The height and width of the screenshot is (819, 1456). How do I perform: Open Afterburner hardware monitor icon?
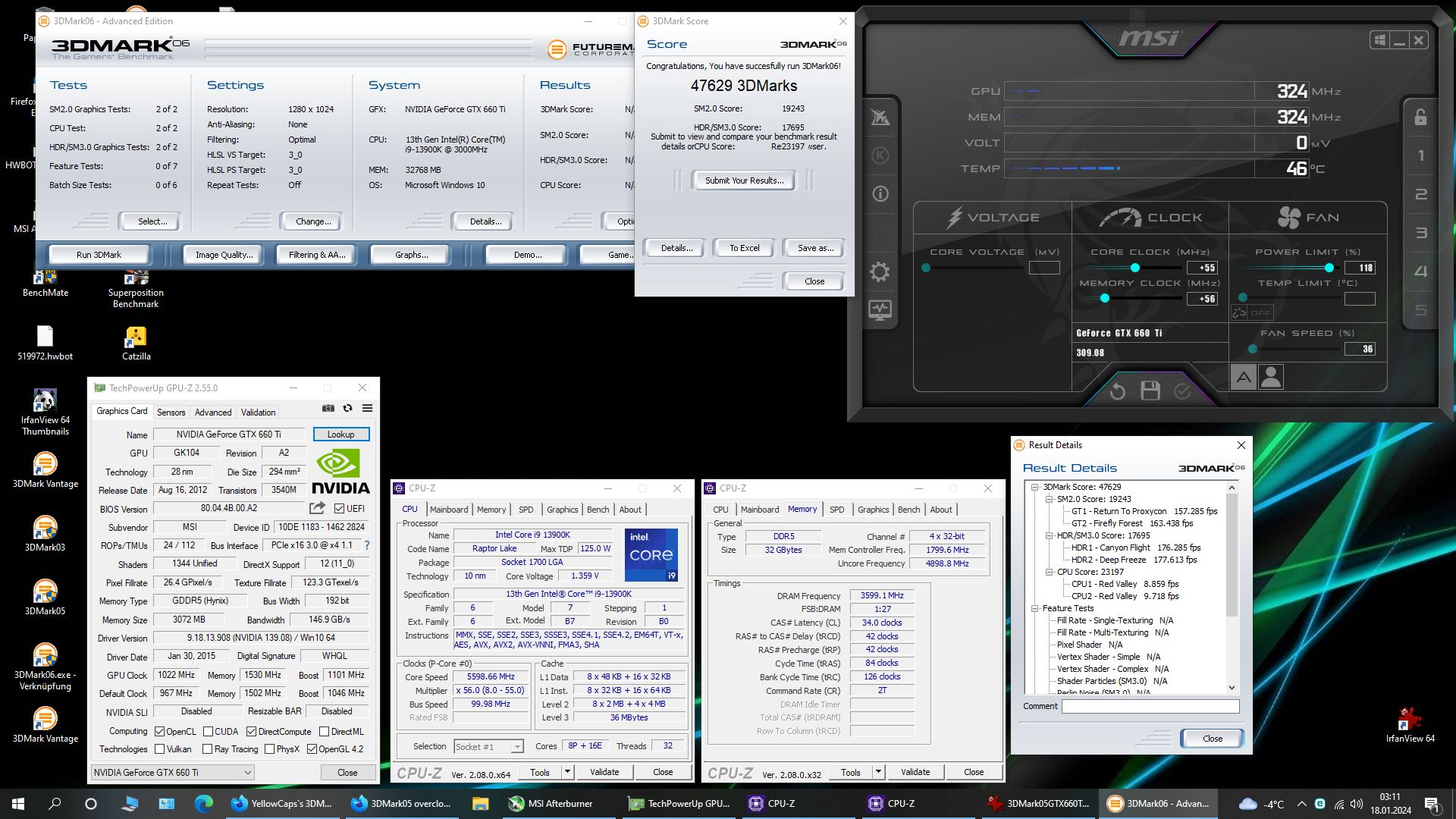pos(880,310)
